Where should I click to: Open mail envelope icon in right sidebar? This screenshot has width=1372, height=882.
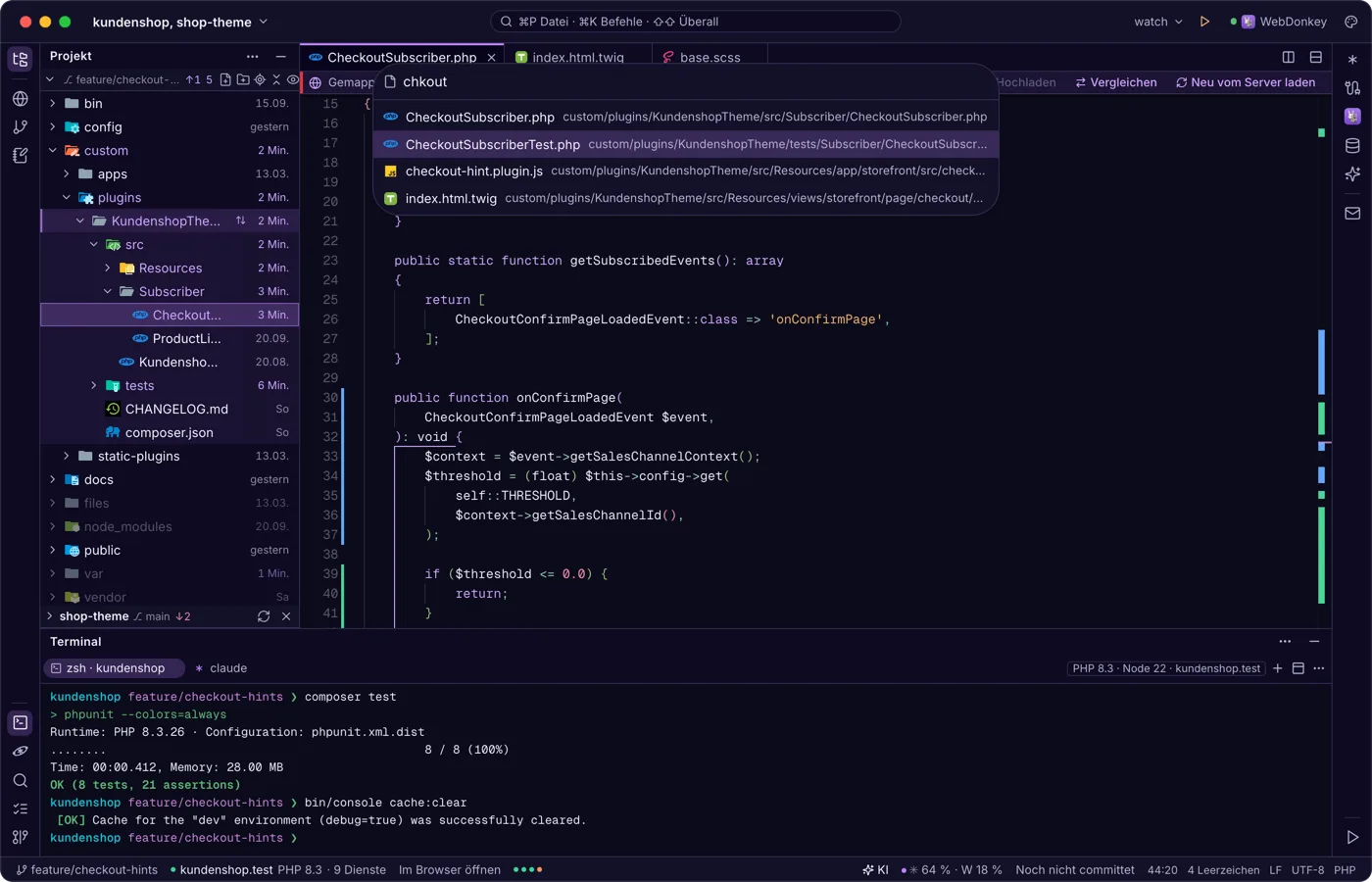[1352, 213]
